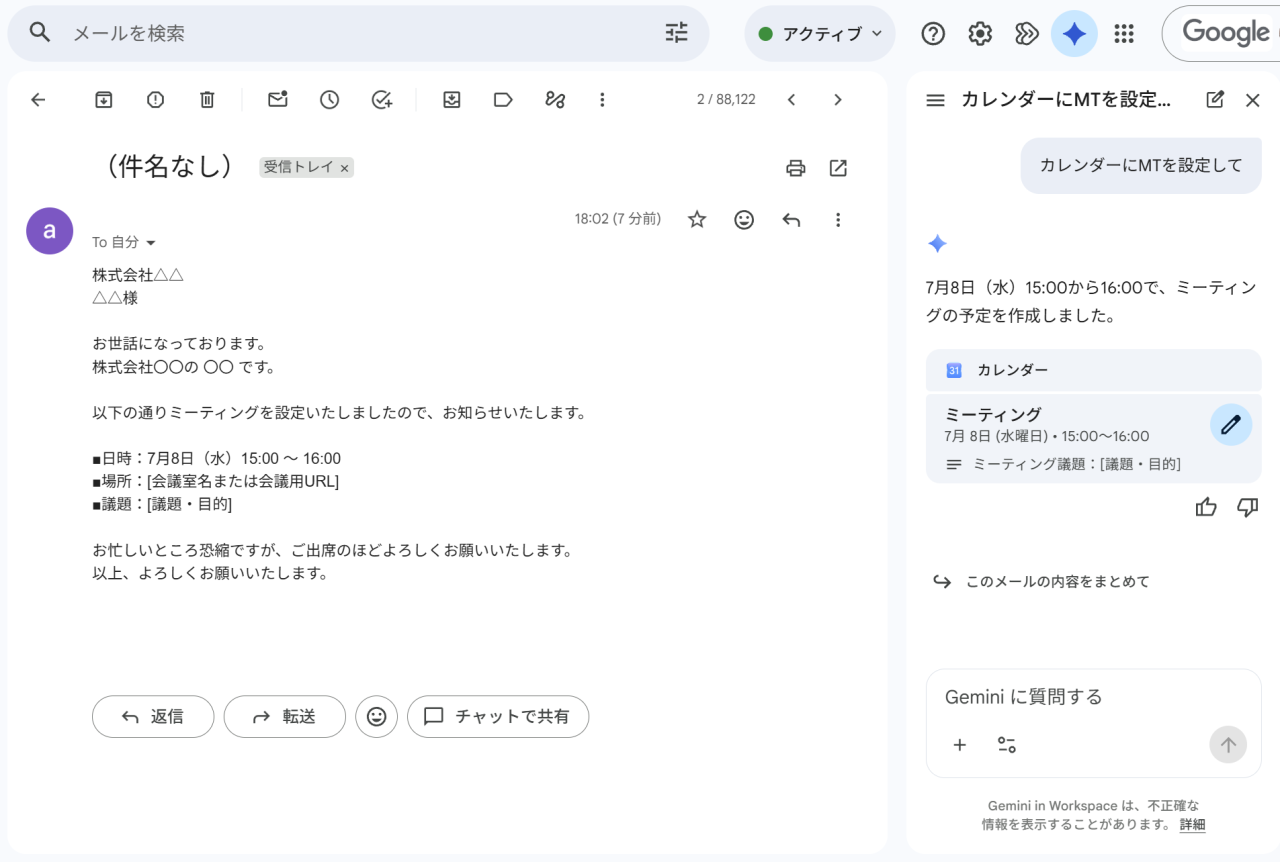The width and height of the screenshot is (1280, 862).
Task: Edit the created ミーティング calendar event
Action: tap(1231, 424)
